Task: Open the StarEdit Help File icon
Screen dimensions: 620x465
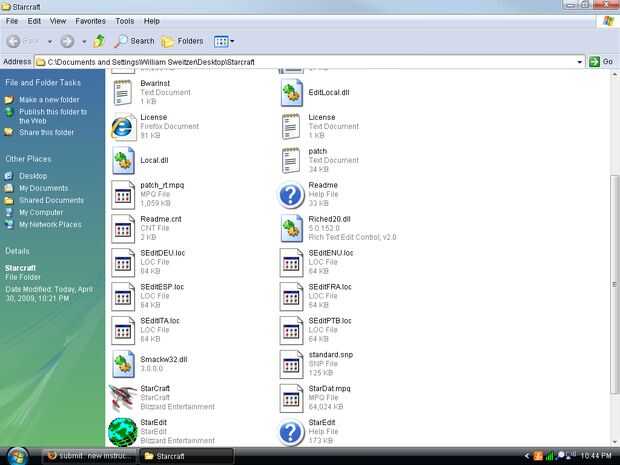Action: pos(291,432)
